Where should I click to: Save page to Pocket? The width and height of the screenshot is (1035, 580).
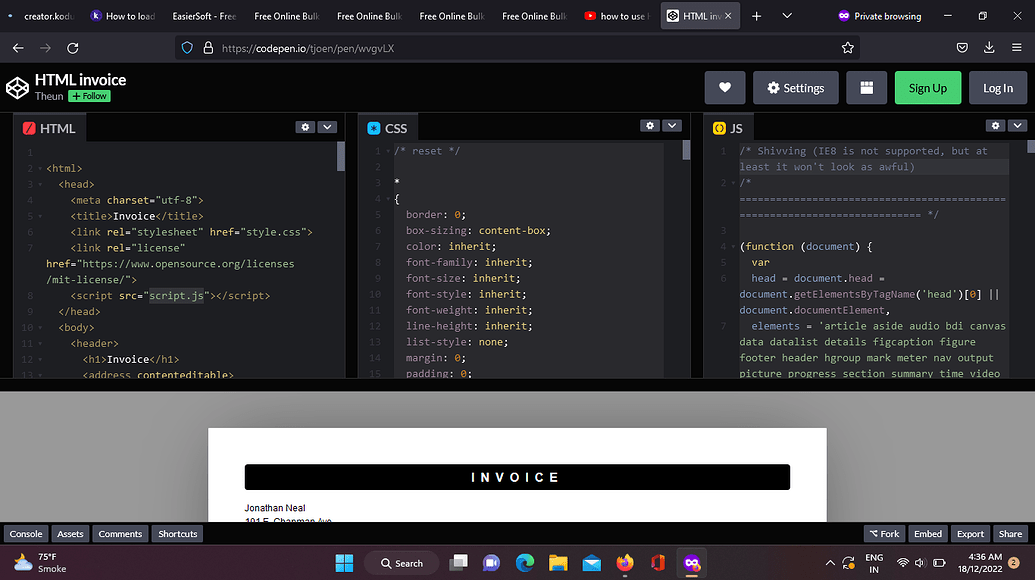[962, 48]
